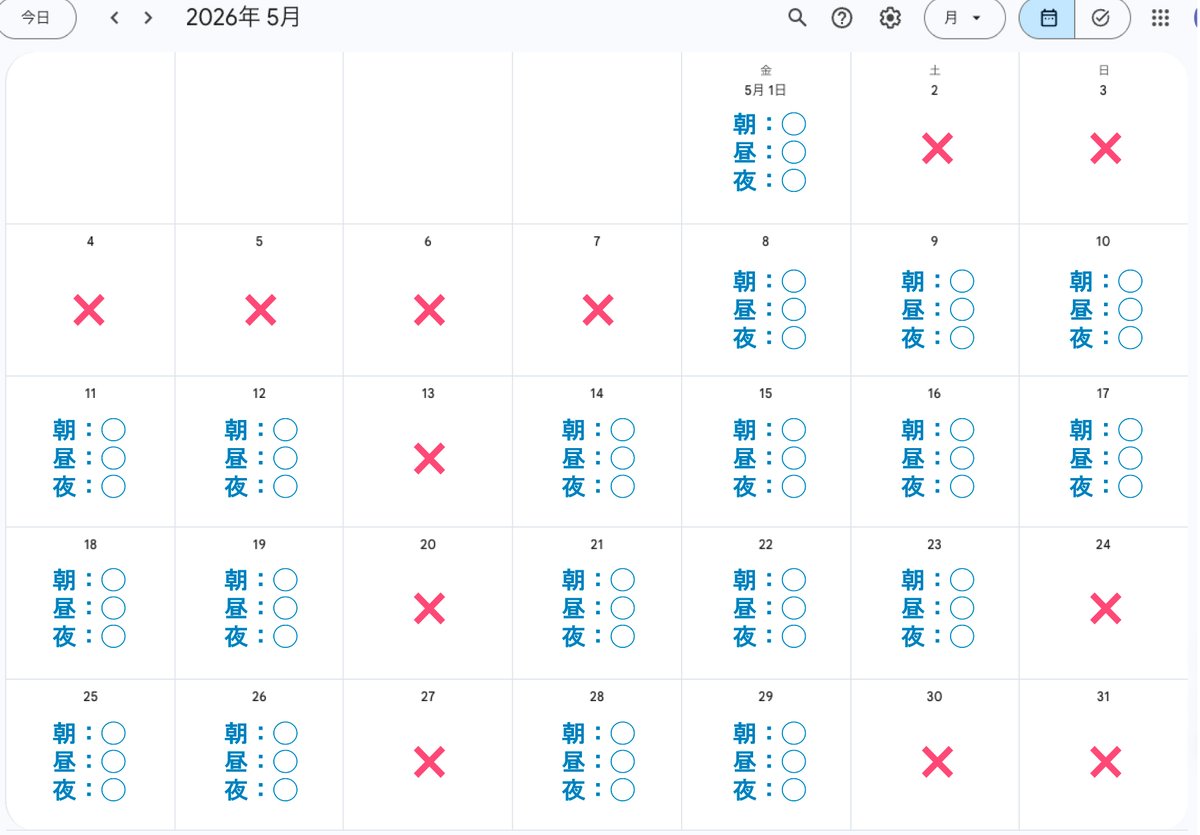Image resolution: width=1200 pixels, height=835 pixels.
Task: Click the 朝 entry on May 1
Action: pos(769,124)
